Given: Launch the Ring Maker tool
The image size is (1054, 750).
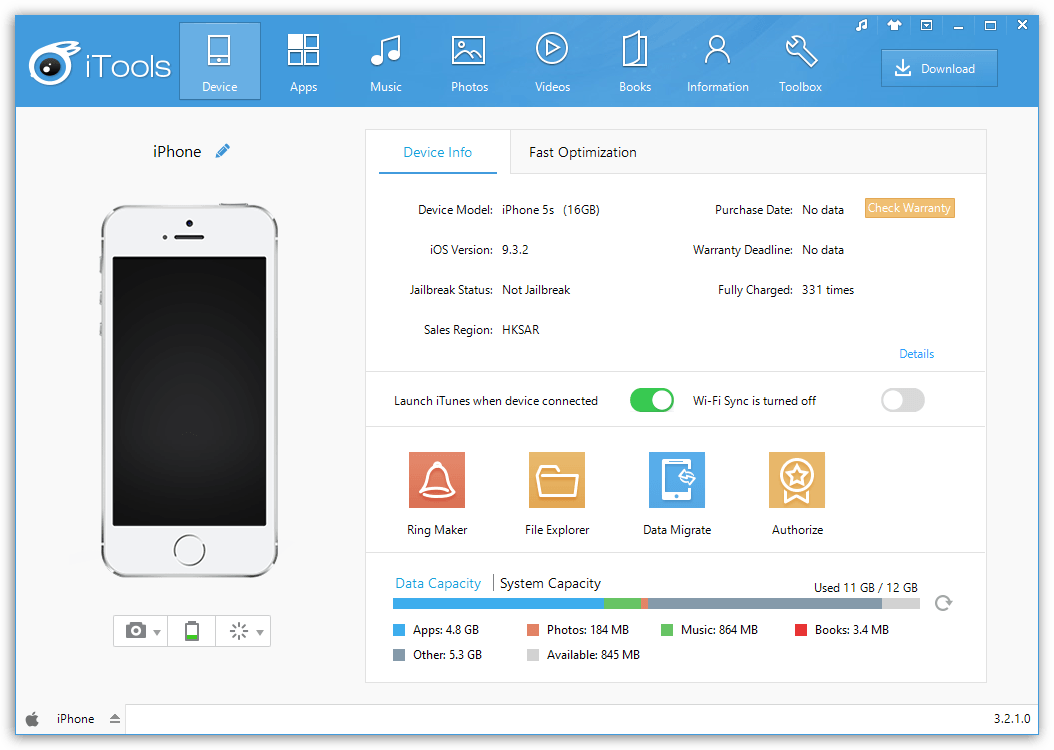Looking at the screenshot, I should (x=437, y=493).
